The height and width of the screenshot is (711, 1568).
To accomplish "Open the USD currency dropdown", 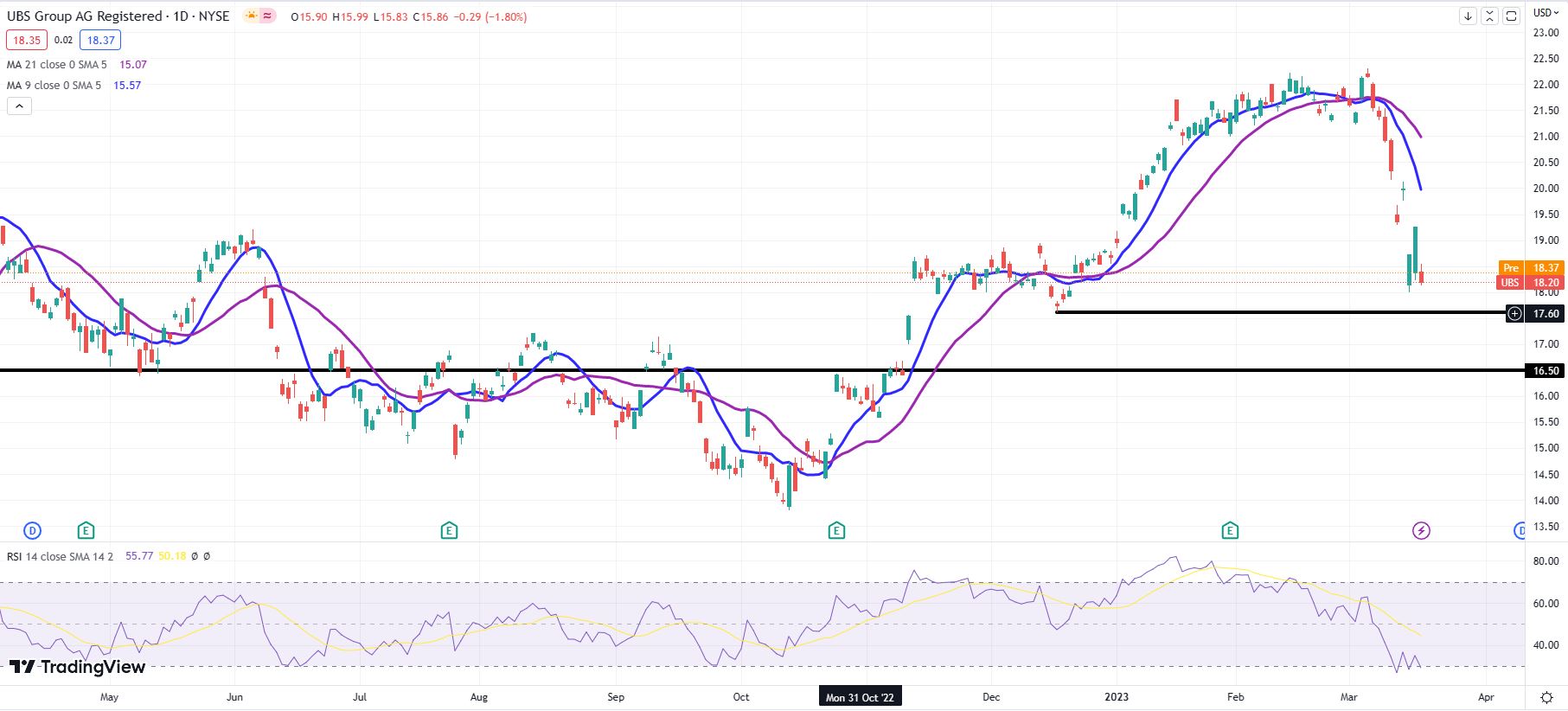I will pyautogui.click(x=1545, y=13).
